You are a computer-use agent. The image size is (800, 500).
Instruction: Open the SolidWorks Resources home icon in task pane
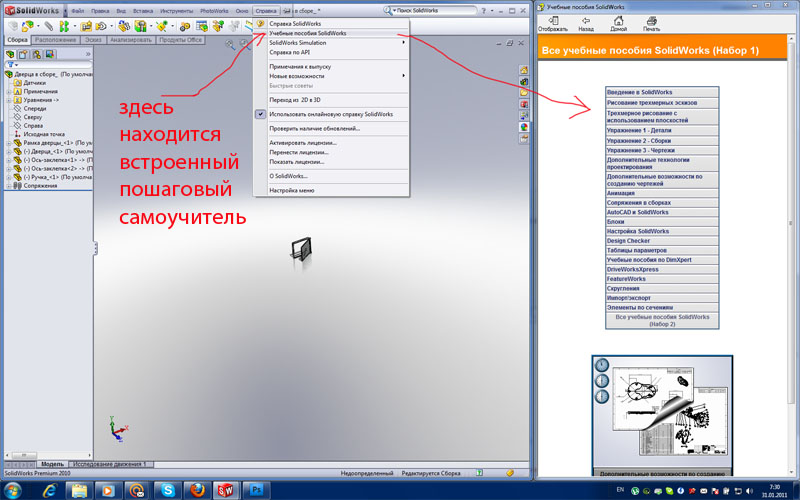pyautogui.click(x=524, y=69)
